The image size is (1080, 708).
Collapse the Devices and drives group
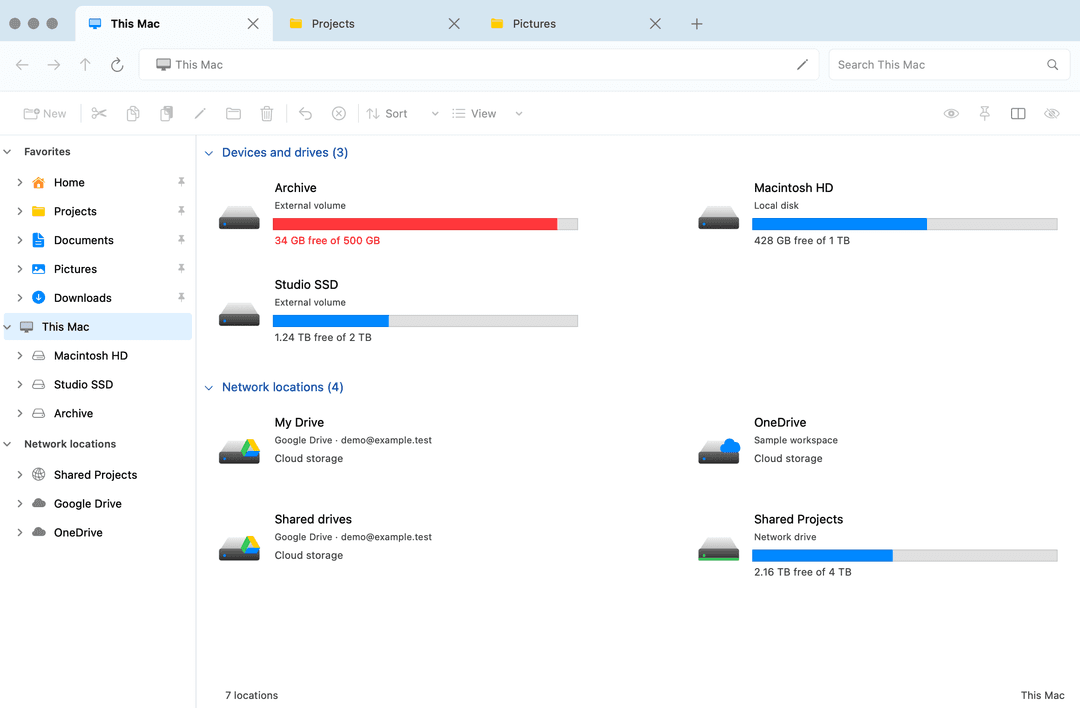click(209, 153)
